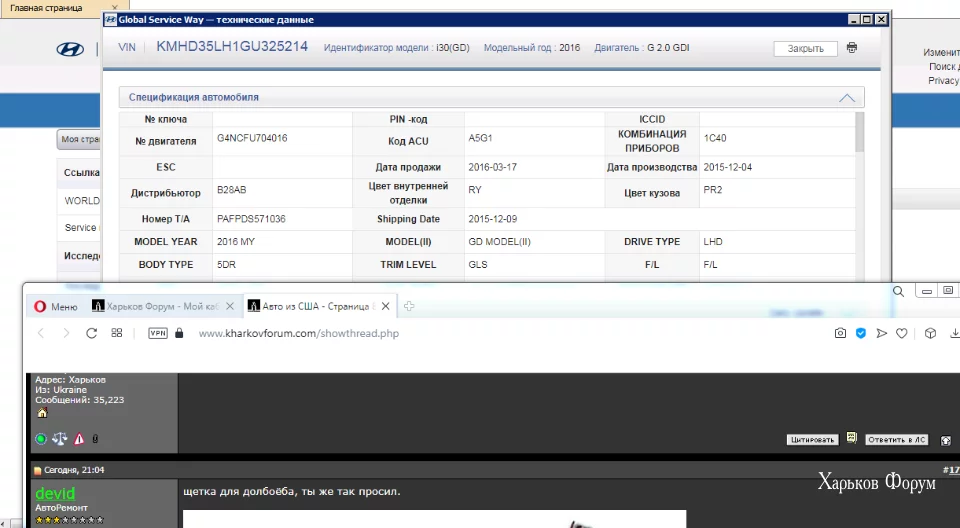The height and width of the screenshot is (528, 960).
Task: Click the Shipping Date value 2015-12-09
Action: pos(493,219)
